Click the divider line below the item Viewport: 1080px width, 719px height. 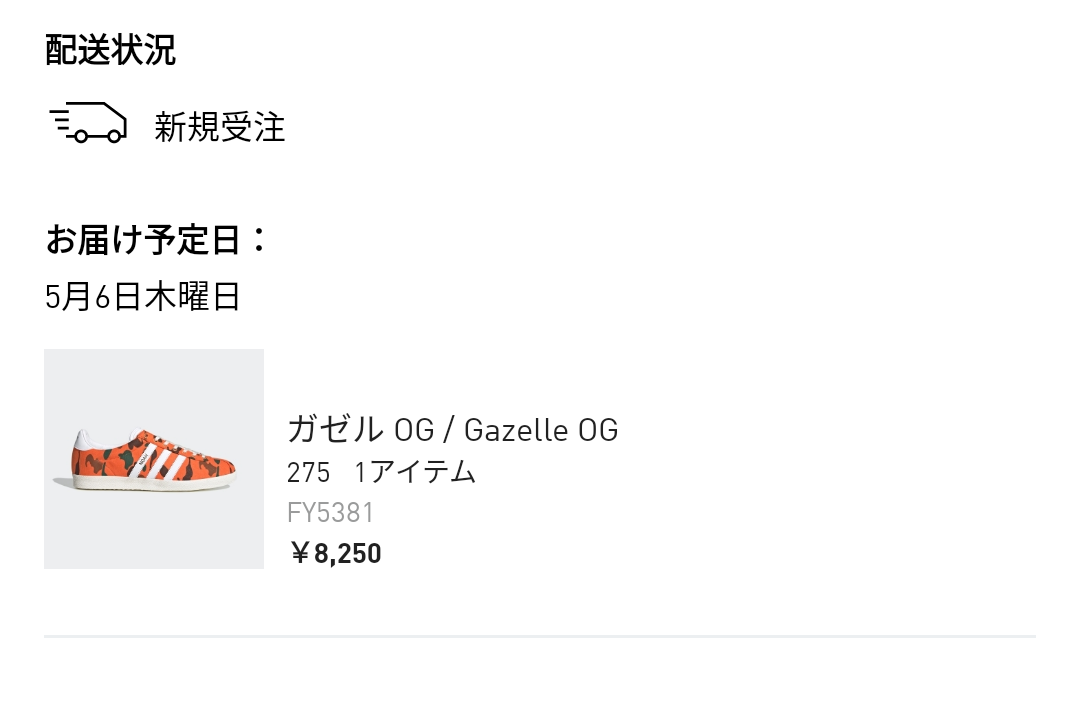coord(540,636)
